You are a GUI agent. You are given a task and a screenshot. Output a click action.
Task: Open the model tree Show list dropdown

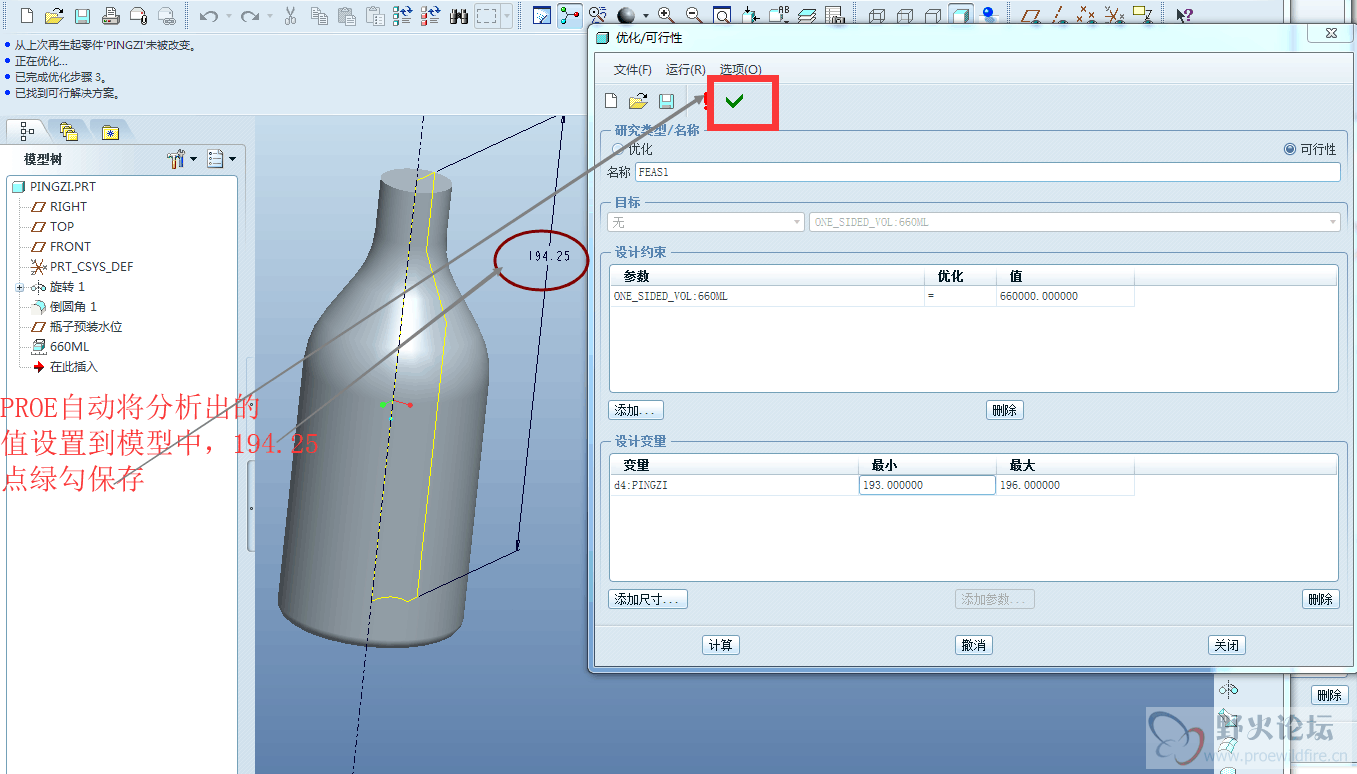tap(221, 159)
